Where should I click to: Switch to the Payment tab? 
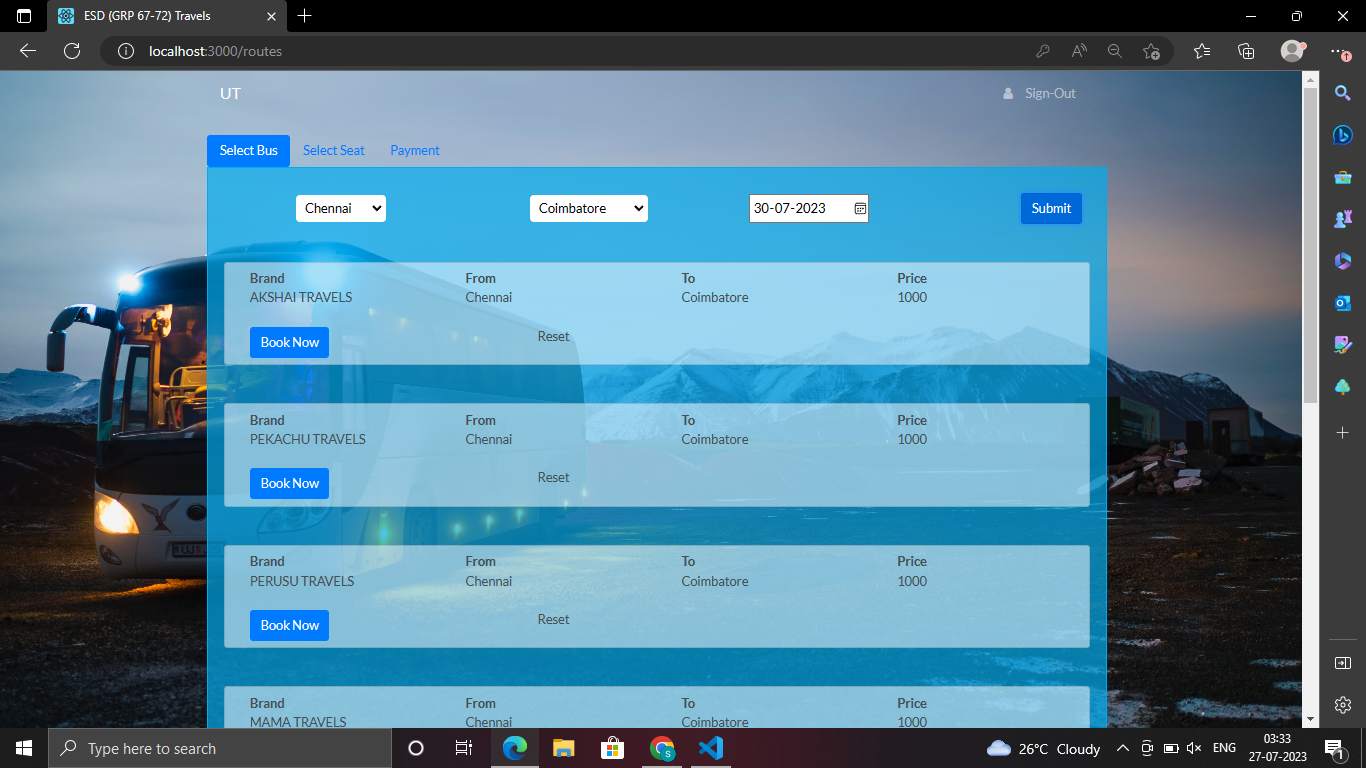pyautogui.click(x=414, y=150)
